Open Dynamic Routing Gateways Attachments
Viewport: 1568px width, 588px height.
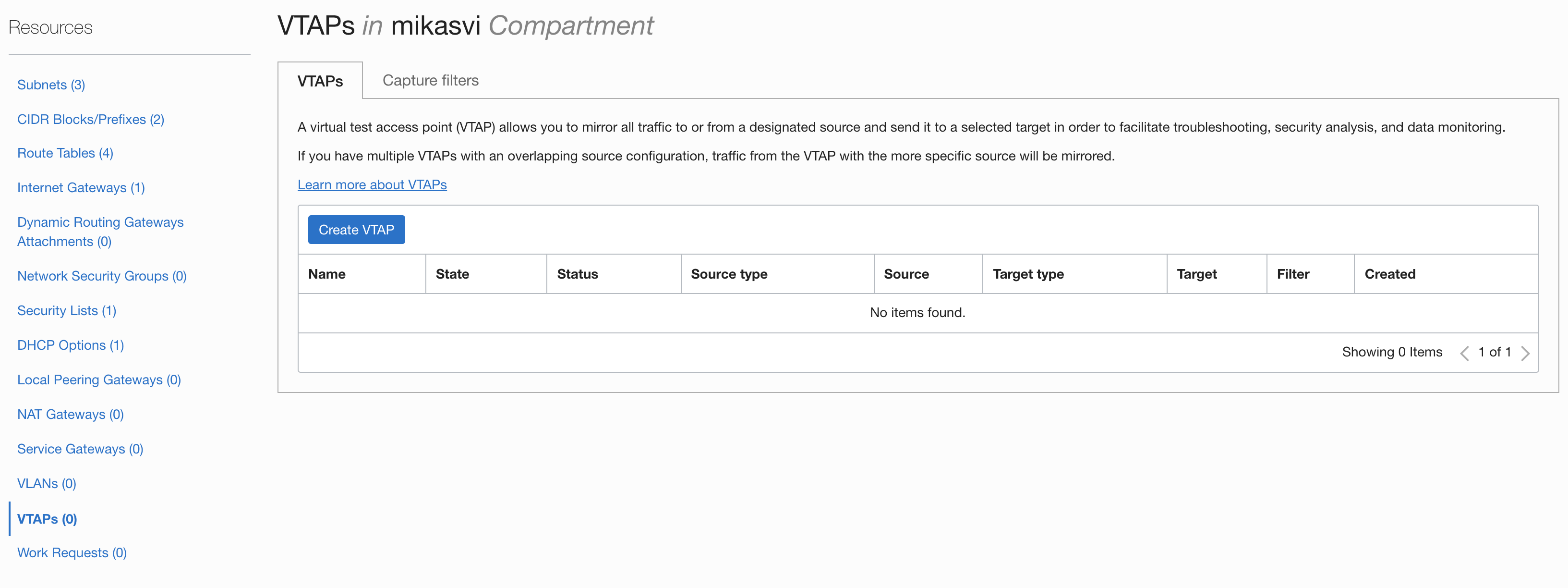[100, 232]
